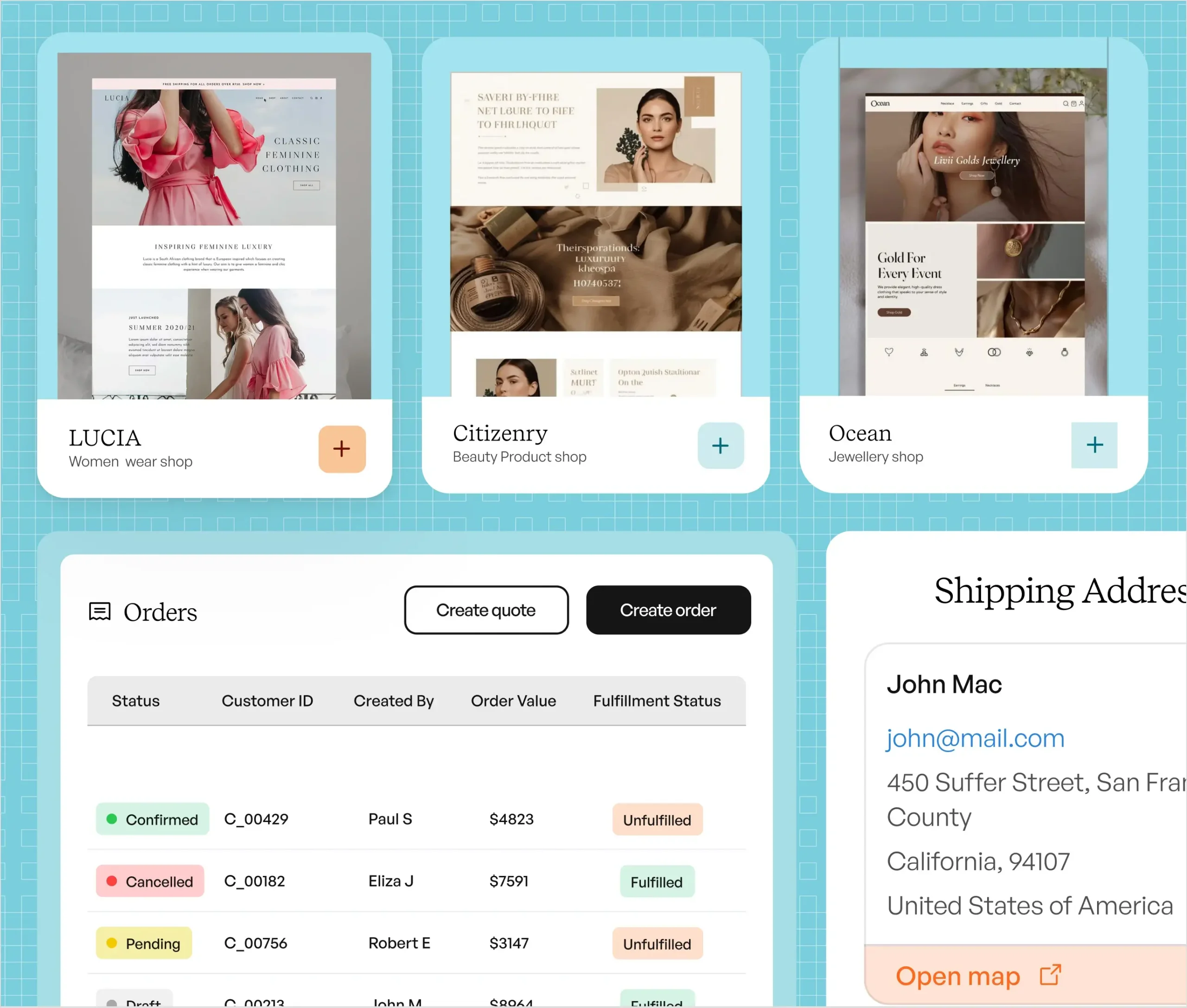Image resolution: width=1187 pixels, height=1008 pixels.
Task: Sort by the Created By column header
Action: 394,701
